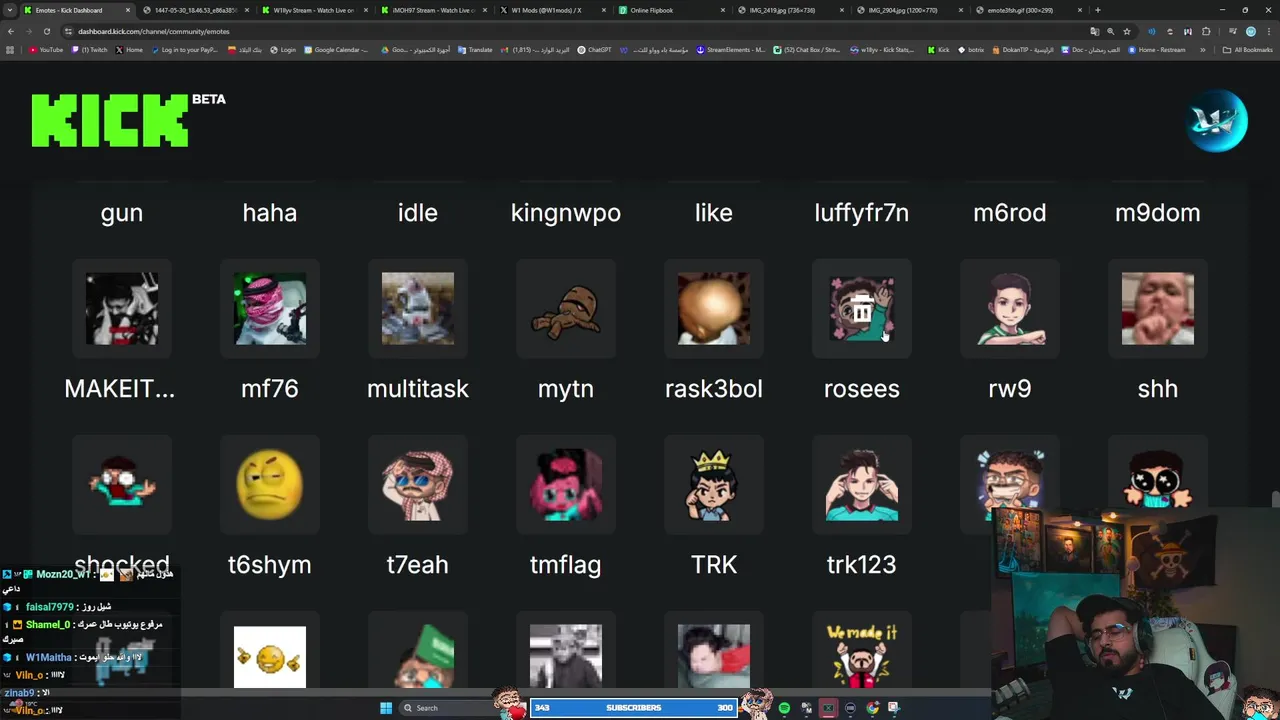Image resolution: width=1280 pixels, height=720 pixels.
Task: Click the "luffyfr7n" emote label
Action: point(862,213)
